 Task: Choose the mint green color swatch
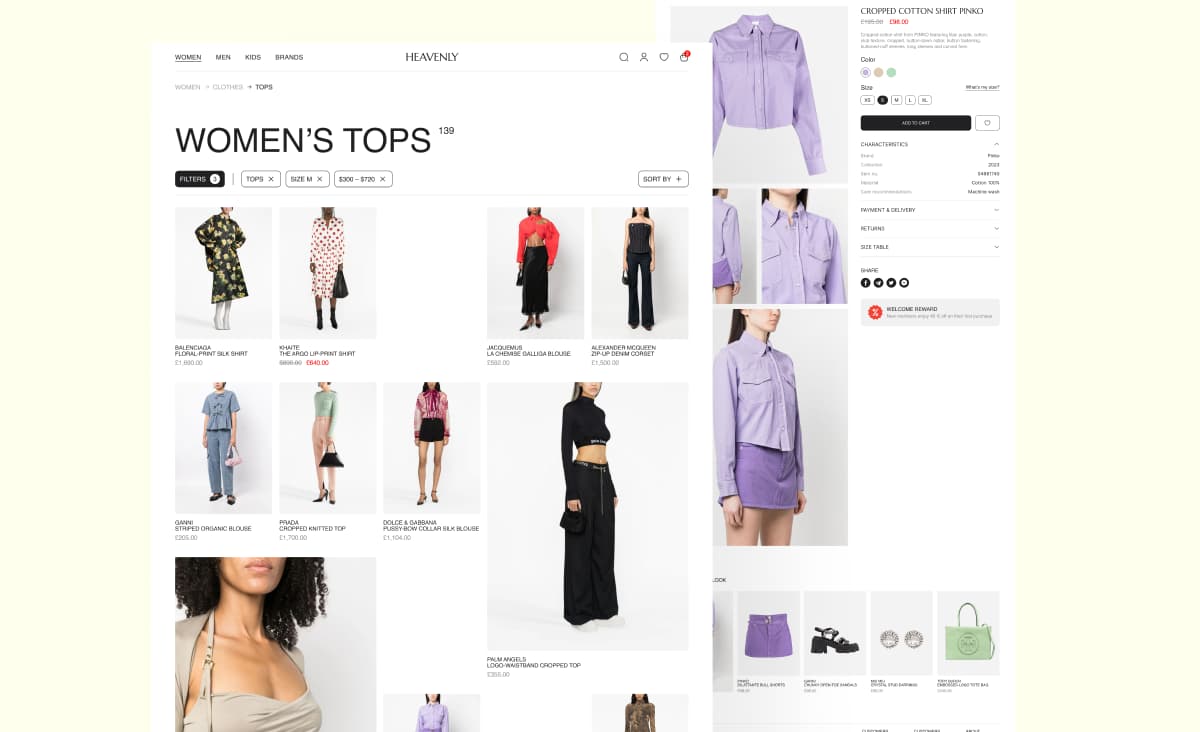click(x=891, y=72)
